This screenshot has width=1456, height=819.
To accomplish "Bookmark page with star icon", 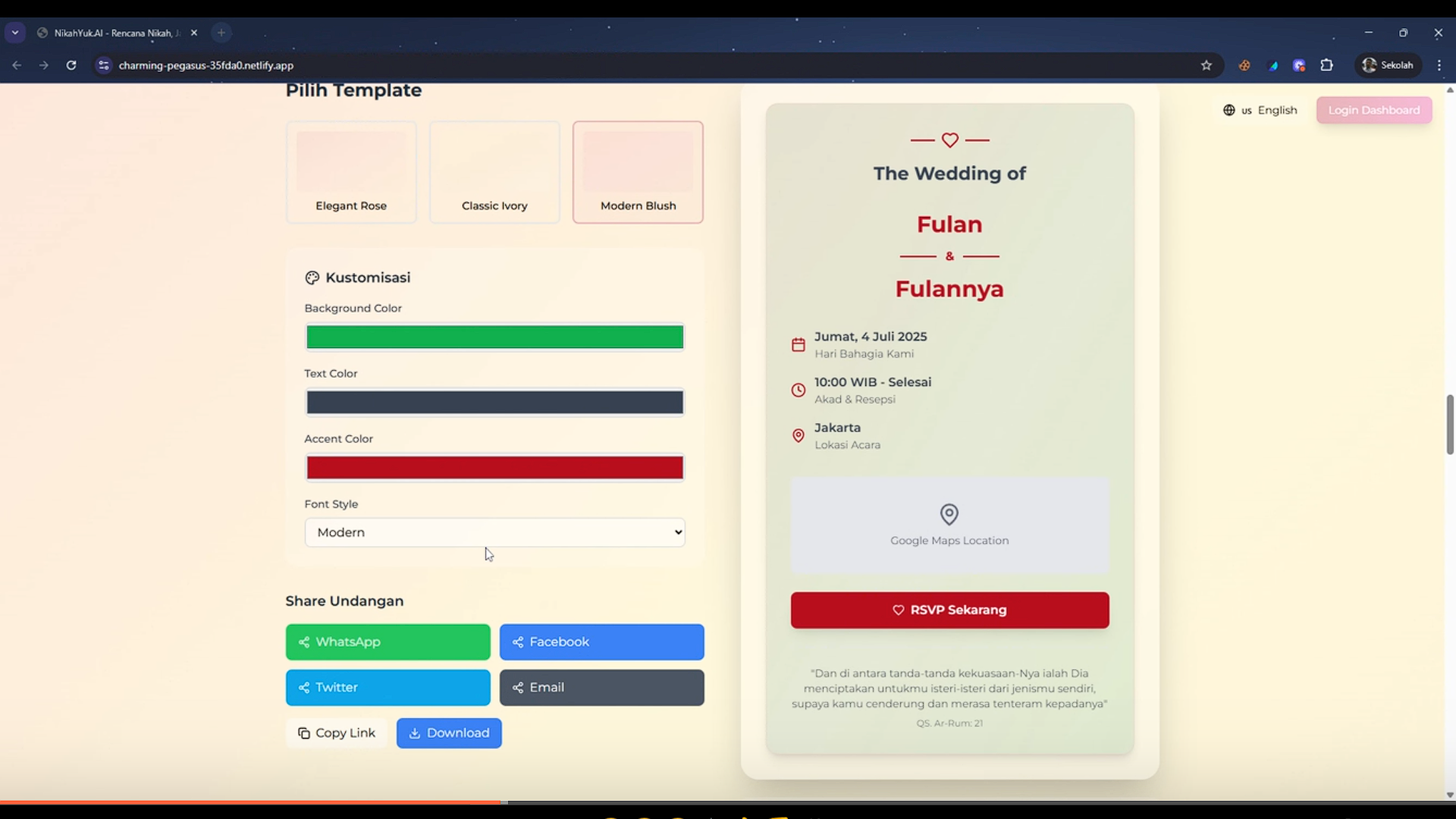I will click(1206, 65).
